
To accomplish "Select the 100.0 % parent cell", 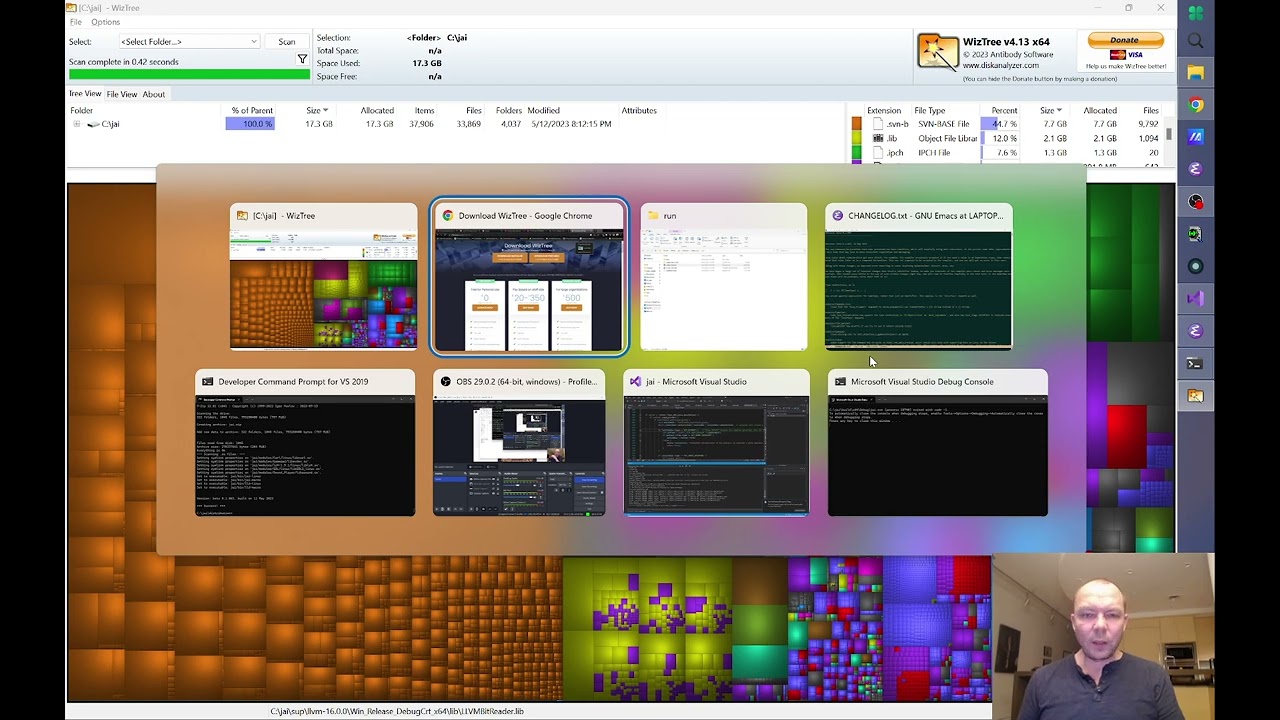I will (x=250, y=124).
